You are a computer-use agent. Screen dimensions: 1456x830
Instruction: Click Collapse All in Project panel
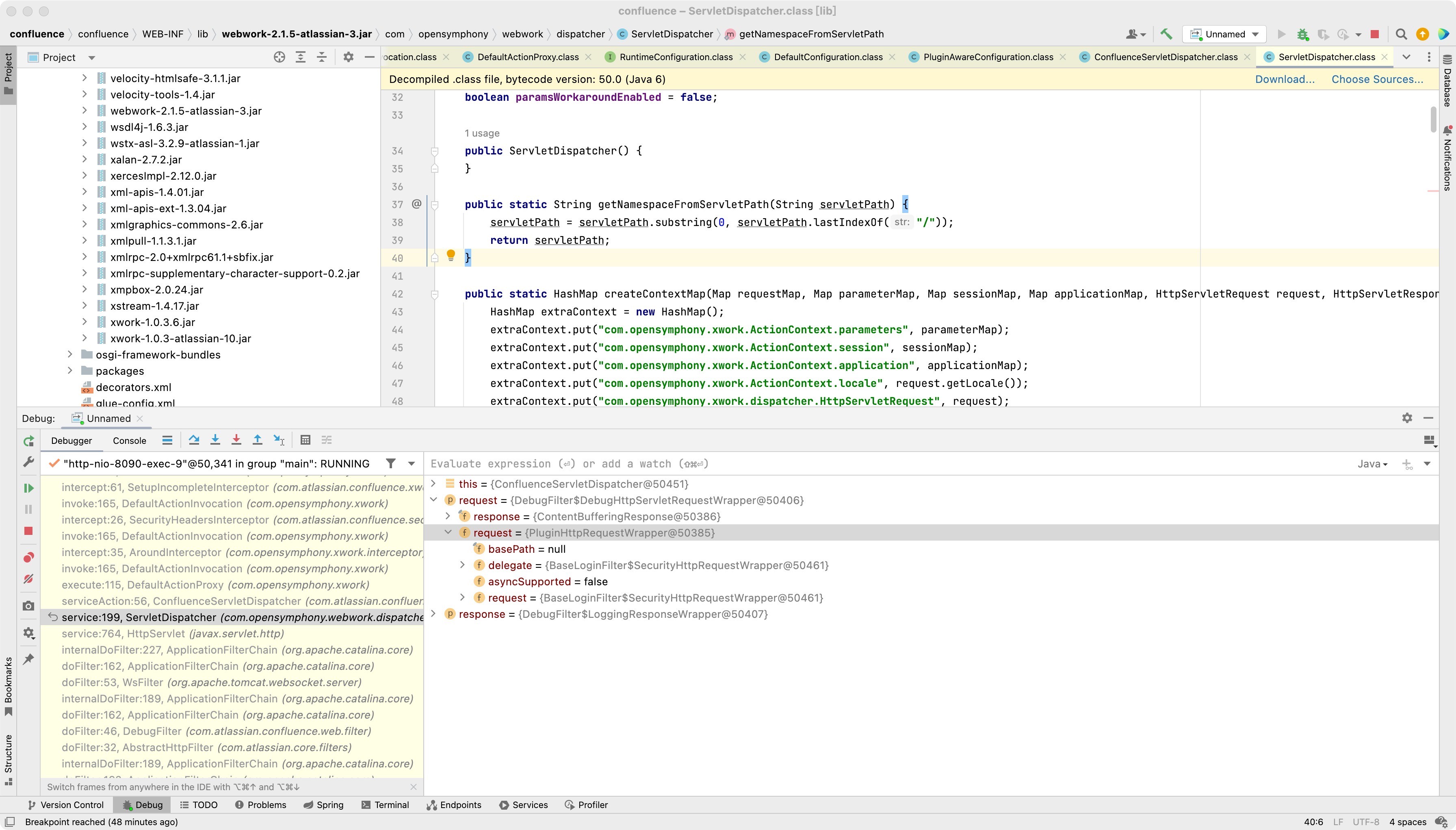point(321,57)
